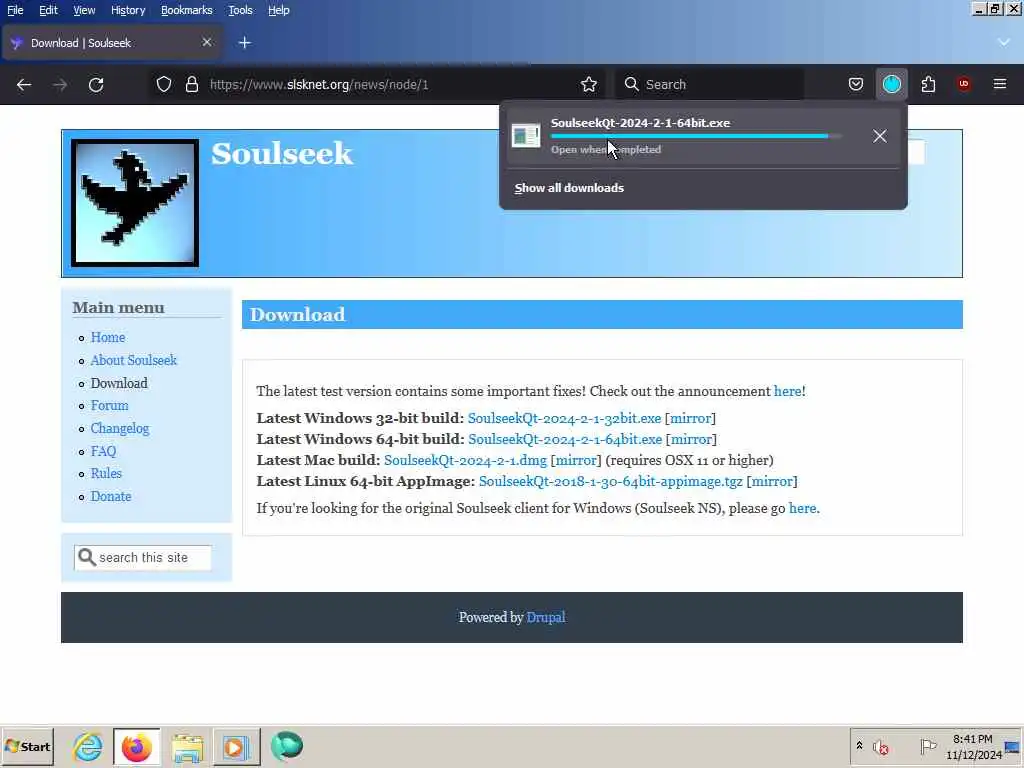Download SoulseekQt-2024-2-1-64bit.exe link
The image size is (1024, 768).
[565, 439]
